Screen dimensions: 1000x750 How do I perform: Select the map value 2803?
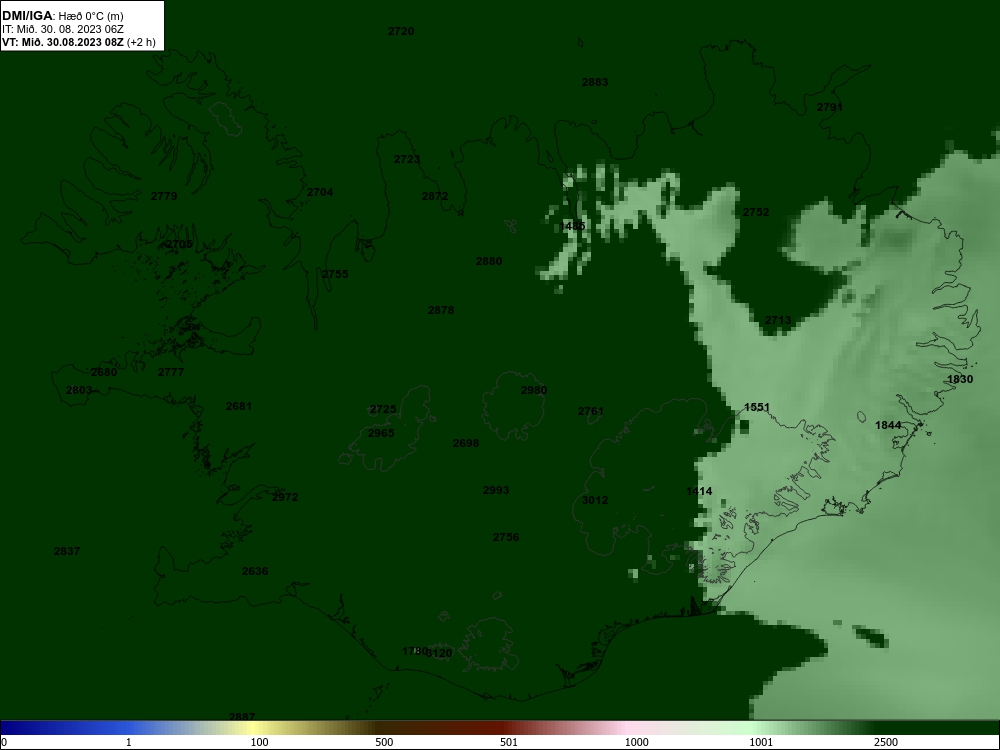tap(79, 390)
